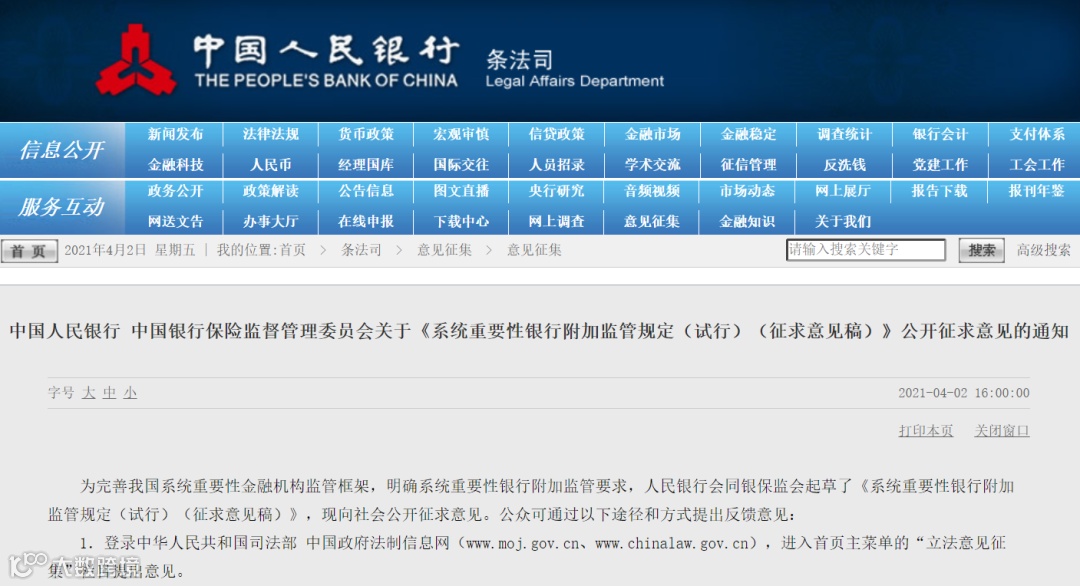Click the 条法司 department title in header
This screenshot has width=1080, height=586.
(519, 60)
